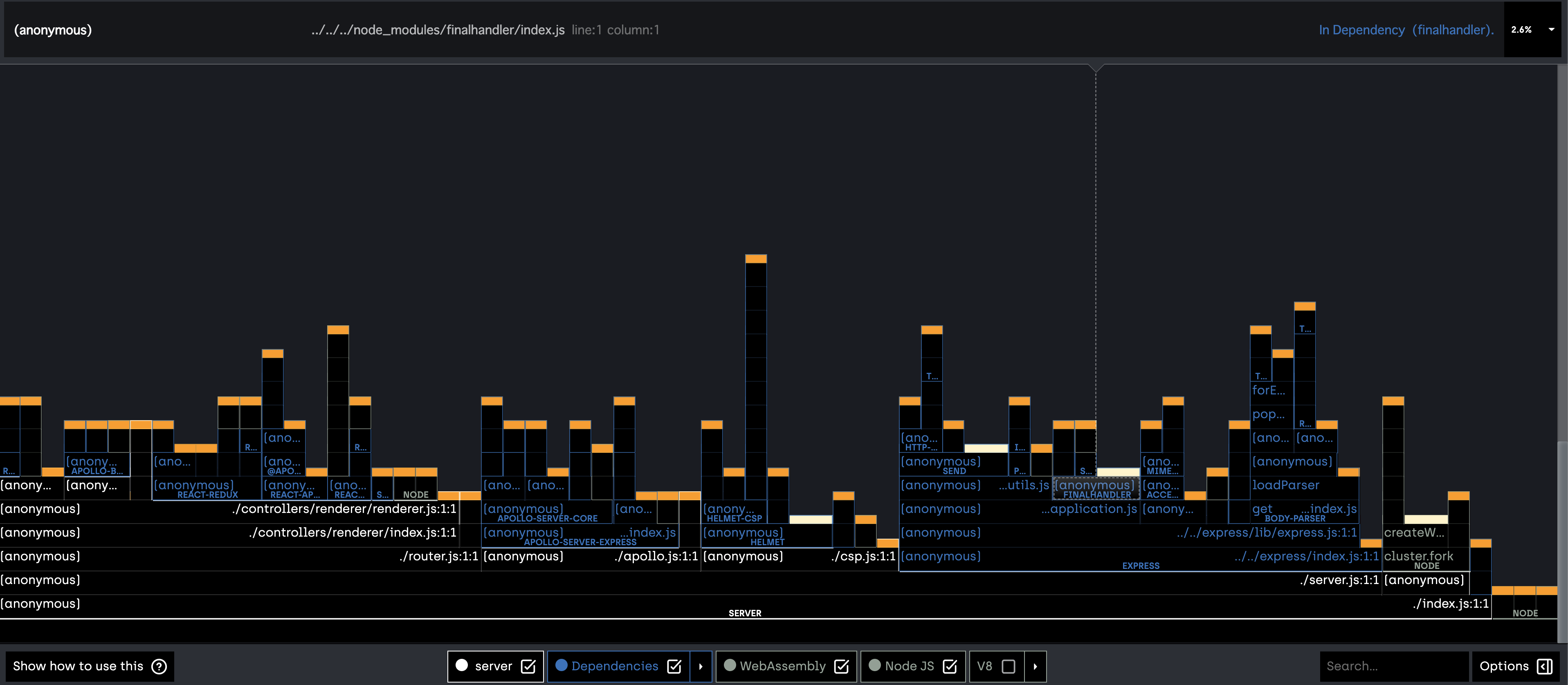Screen dimensions: 1568x685
Task: Click the Options panel toggle icon
Action: (1544, 666)
